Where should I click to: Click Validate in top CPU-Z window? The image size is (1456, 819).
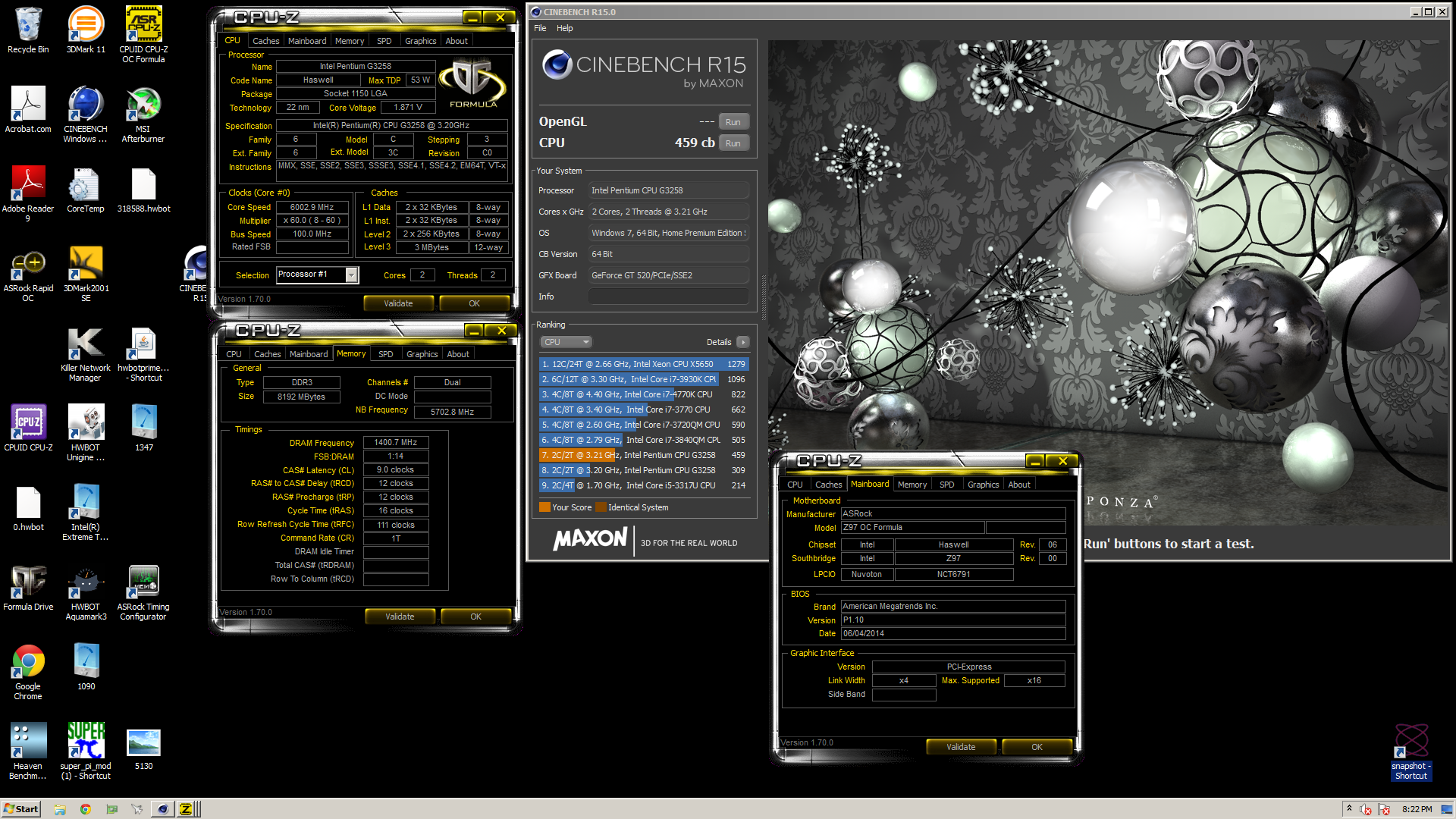[398, 303]
